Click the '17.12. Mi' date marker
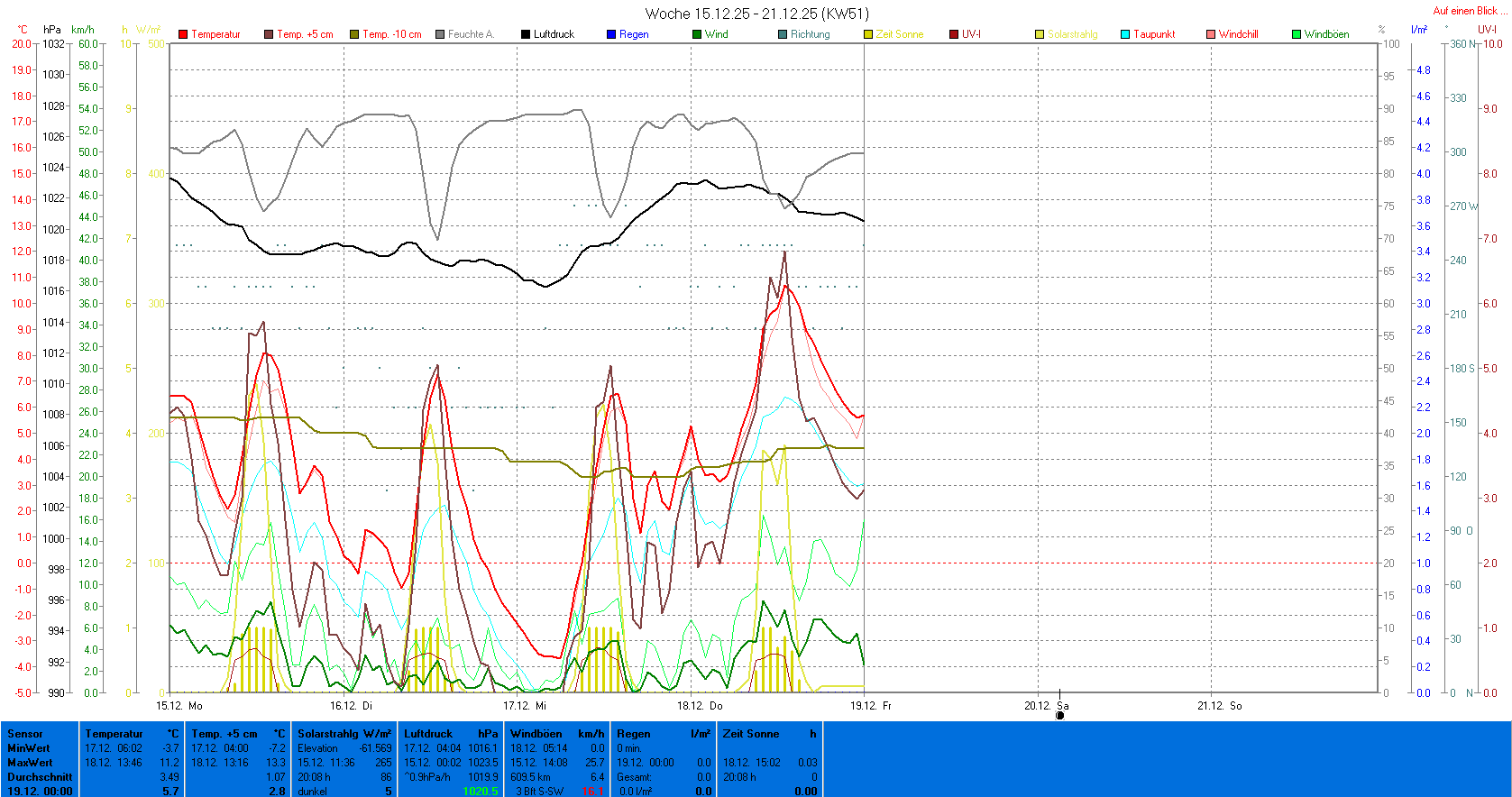The height and width of the screenshot is (797, 1512). tap(525, 706)
